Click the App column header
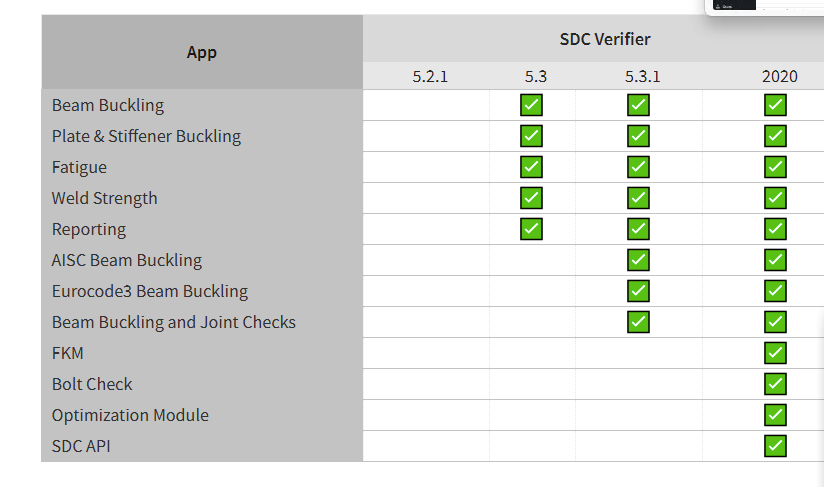 202,52
